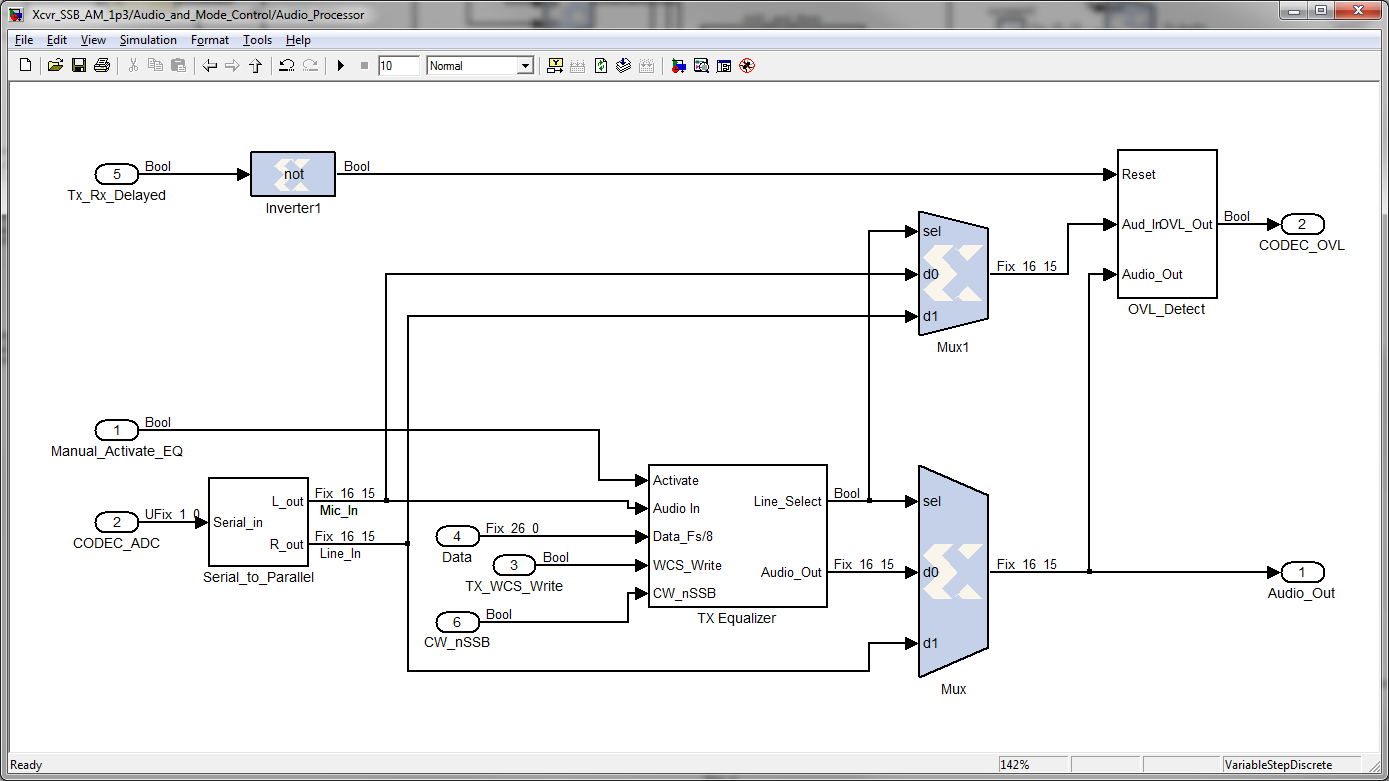Select input port 6 CW_nSSB
The height and width of the screenshot is (781, 1389).
click(458, 622)
